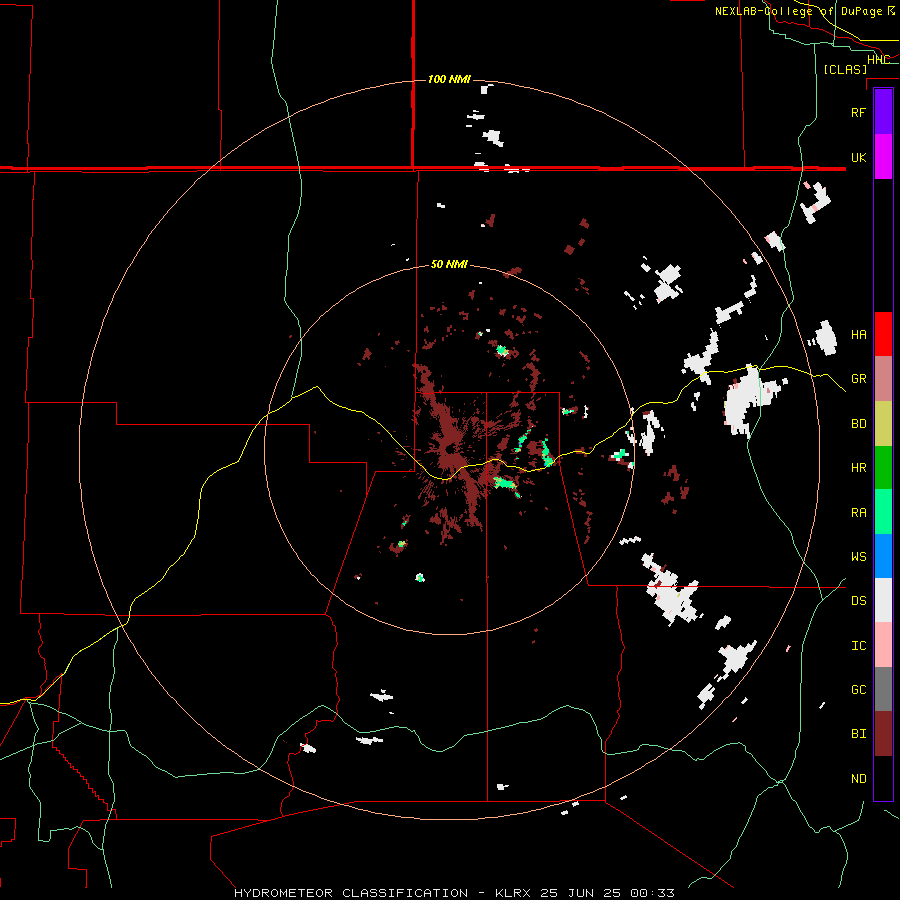
Task: Click the UK legend label
Action: pos(858,158)
